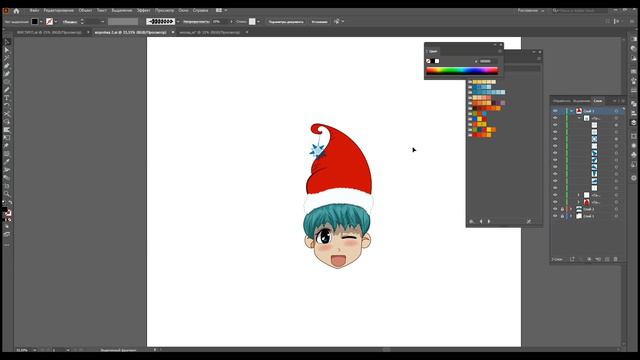Switch to the игрушка 2.ai document tab

click(x=130, y=32)
